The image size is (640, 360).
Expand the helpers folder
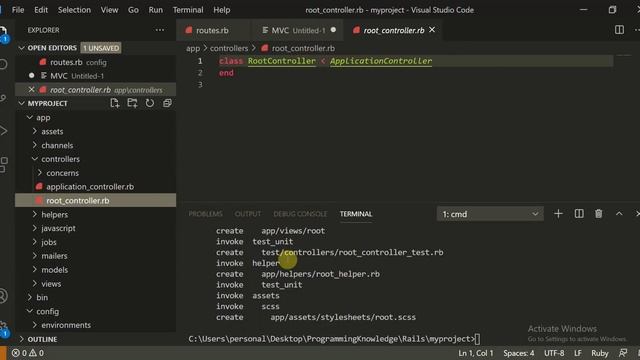(96, 214)
